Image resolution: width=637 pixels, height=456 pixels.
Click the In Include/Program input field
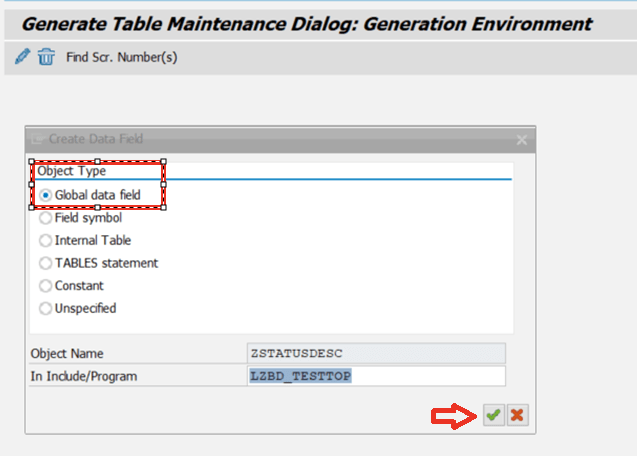[376, 376]
